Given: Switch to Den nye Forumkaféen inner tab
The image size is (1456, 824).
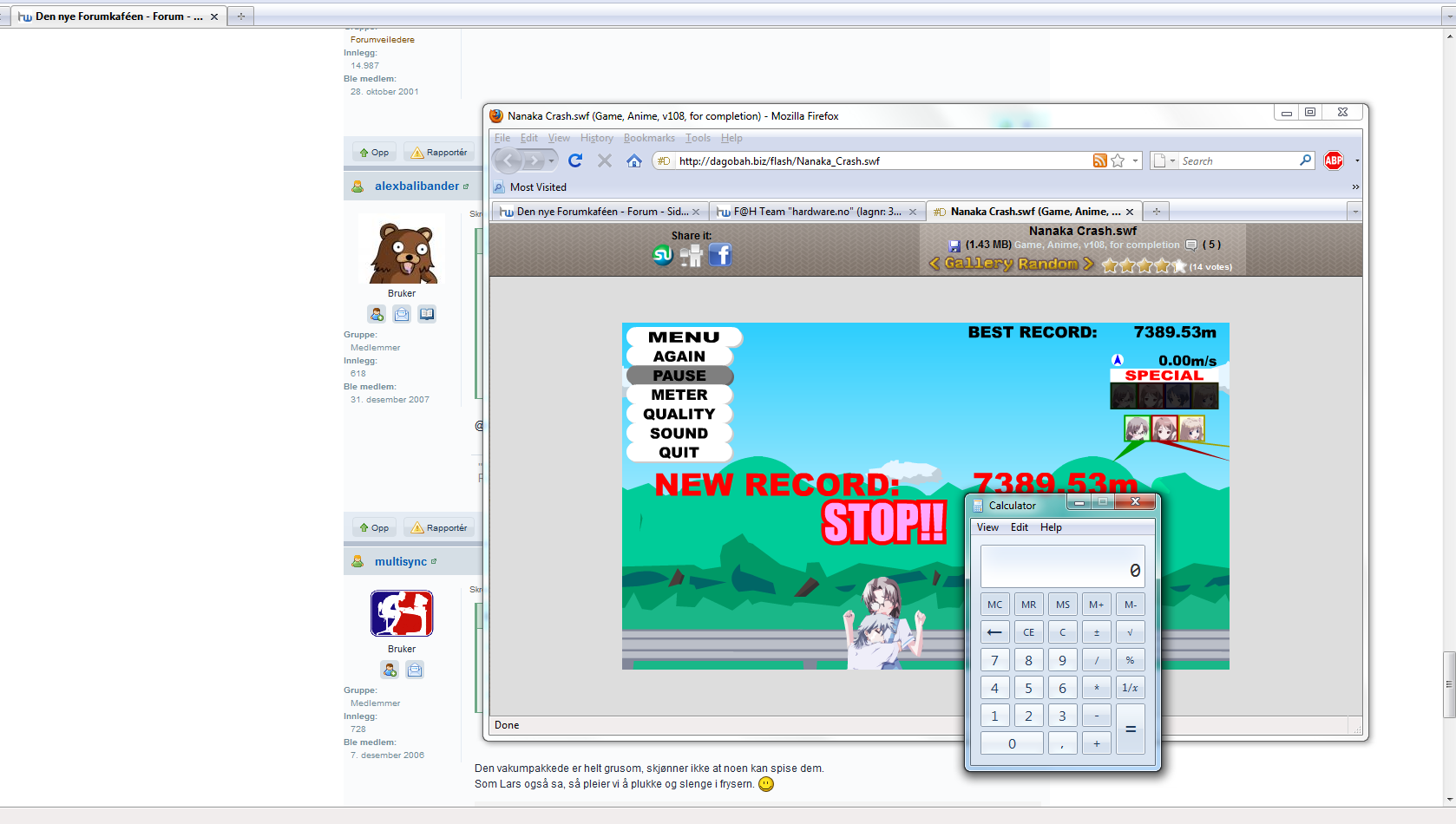Looking at the screenshot, I should click(x=600, y=211).
